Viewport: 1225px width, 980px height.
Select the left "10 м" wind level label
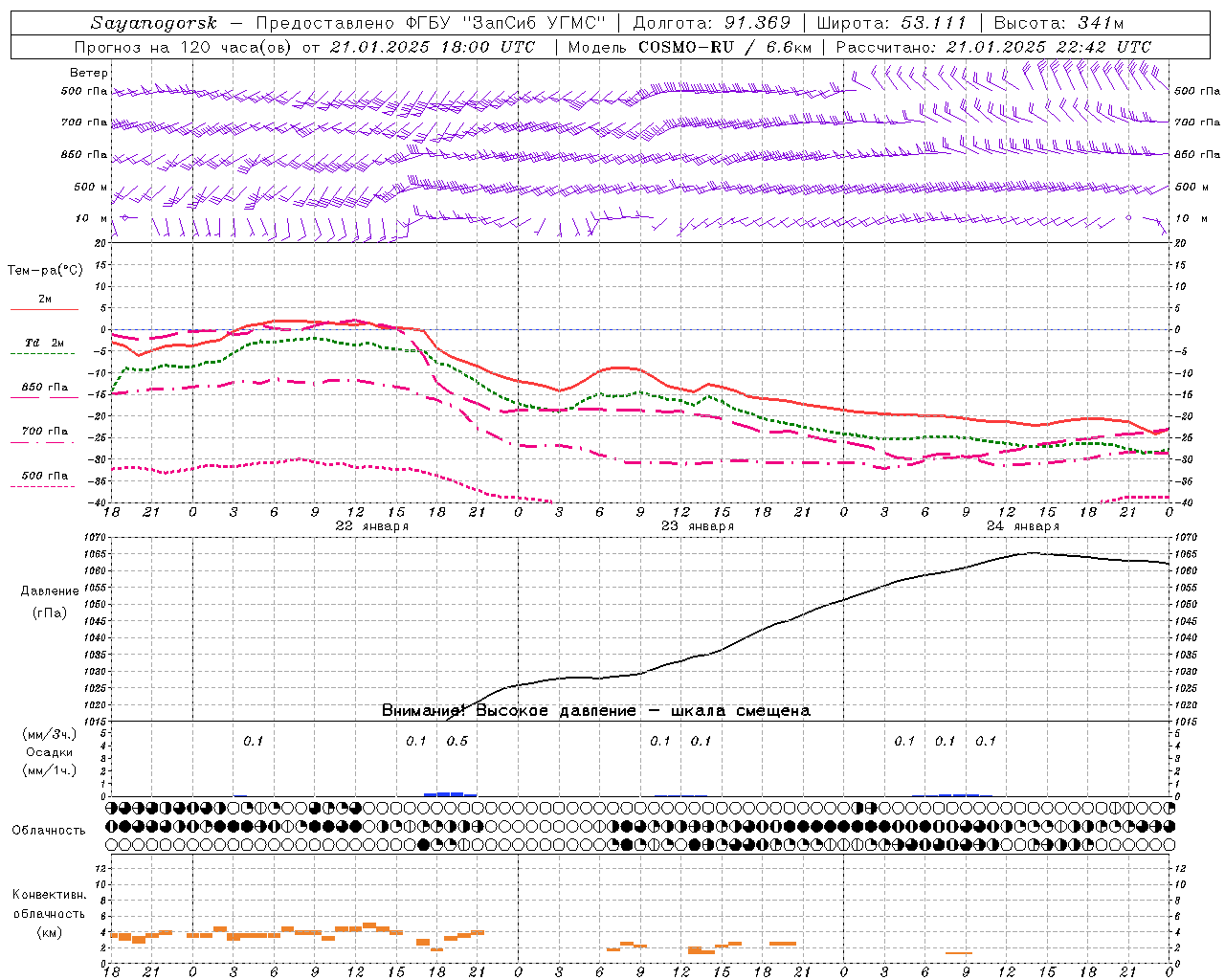(91, 218)
